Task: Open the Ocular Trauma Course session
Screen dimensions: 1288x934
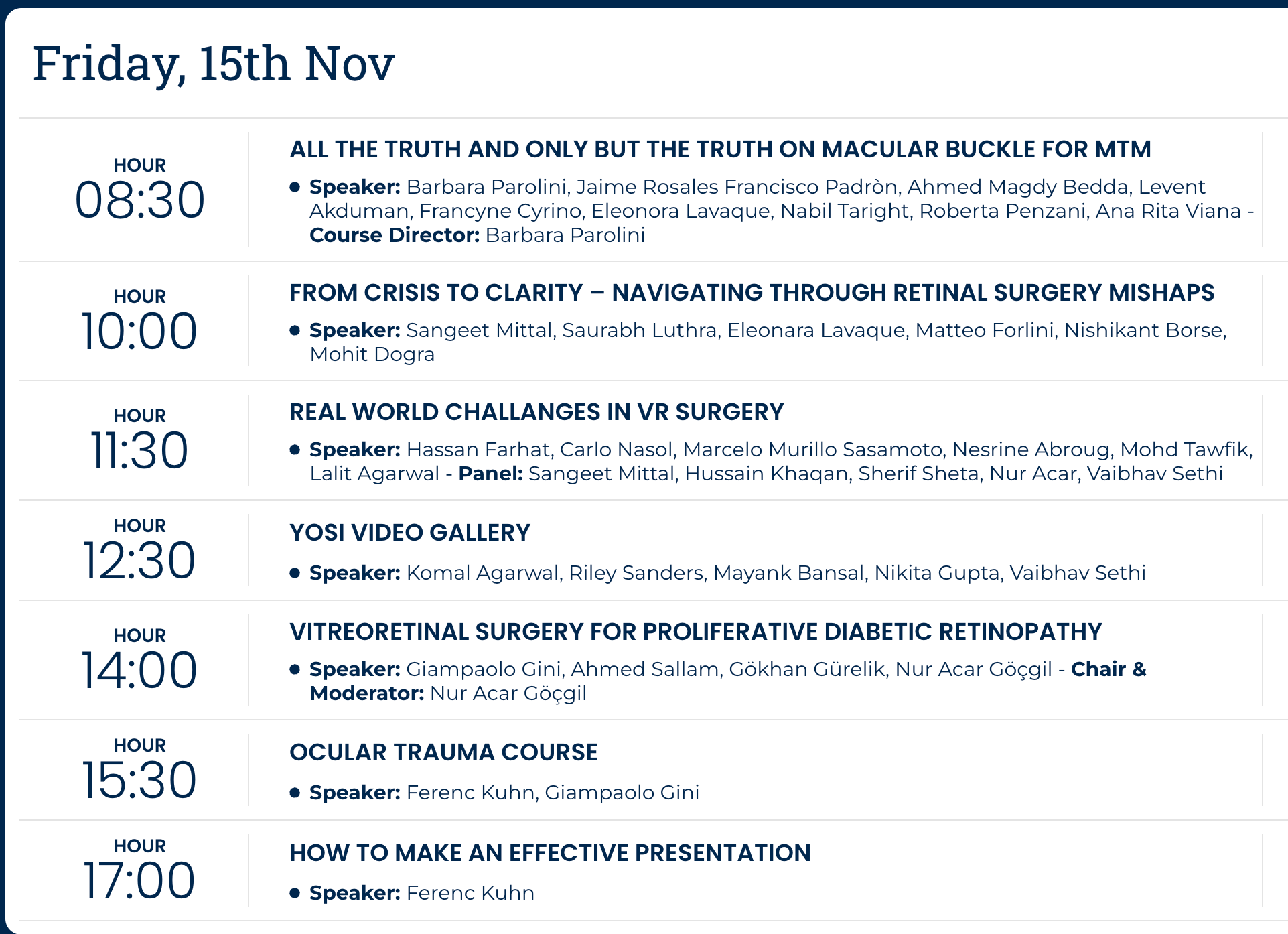Action: tap(443, 752)
